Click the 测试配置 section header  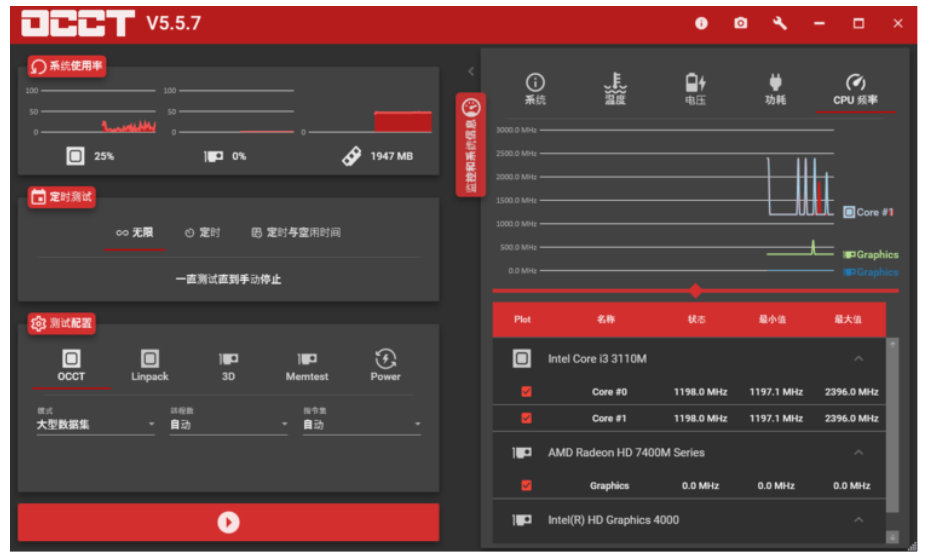pyautogui.click(x=61, y=323)
